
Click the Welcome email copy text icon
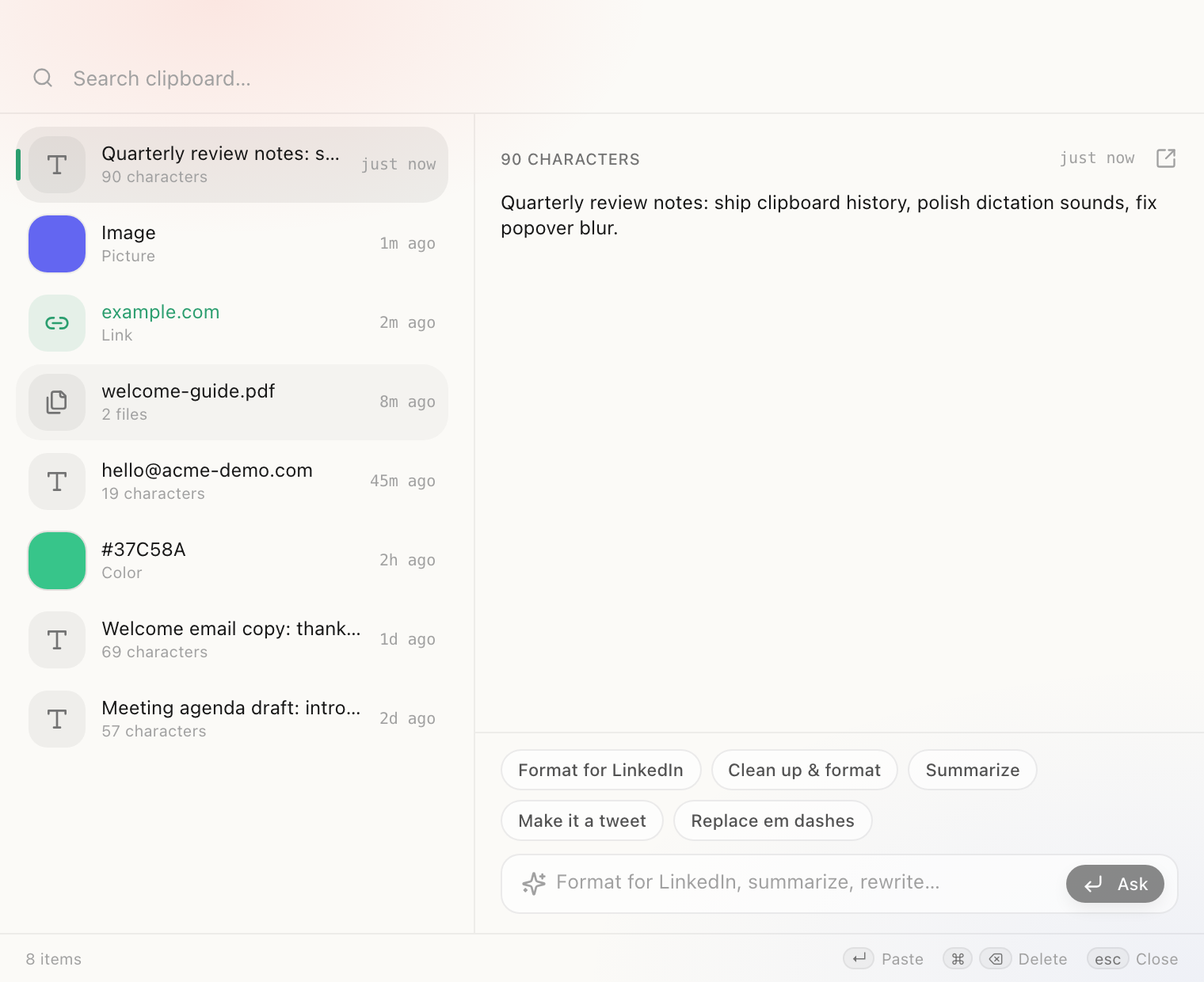point(57,640)
